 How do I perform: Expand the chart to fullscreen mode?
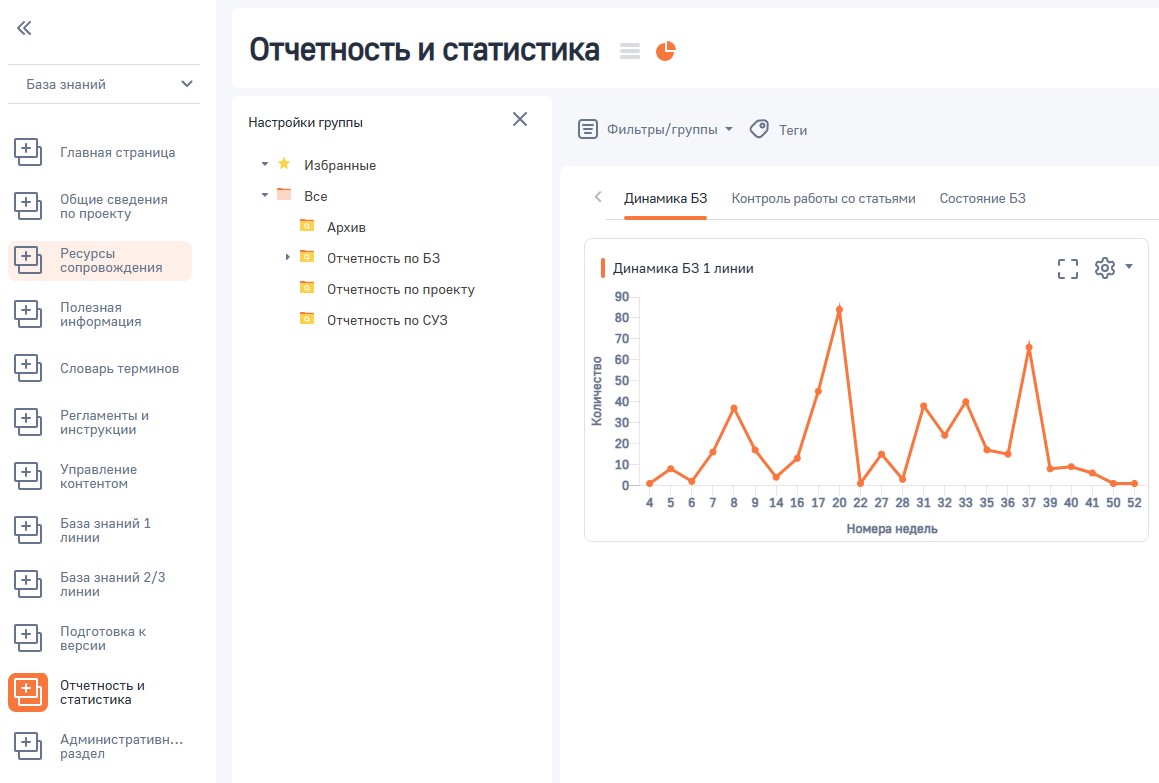pos(1068,267)
